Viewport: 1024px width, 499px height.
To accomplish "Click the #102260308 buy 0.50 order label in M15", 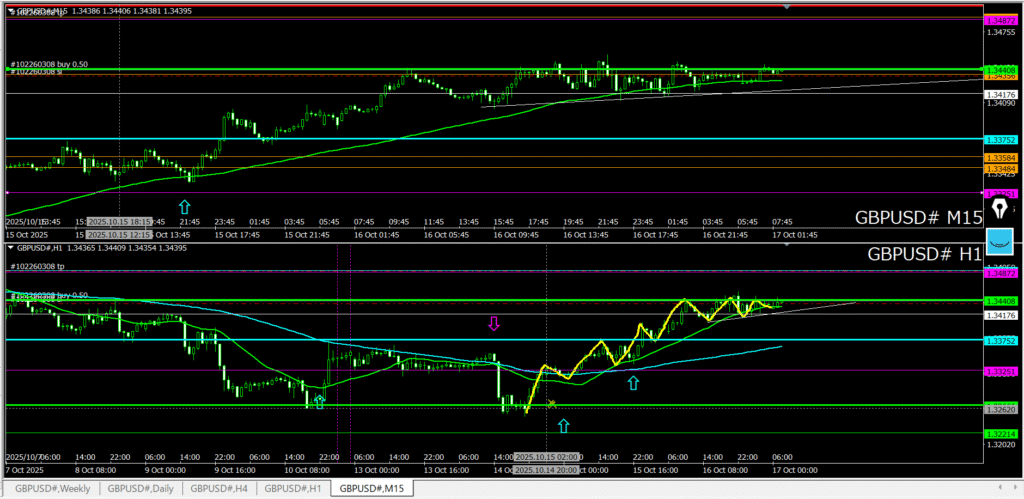I will pyautogui.click(x=49, y=64).
